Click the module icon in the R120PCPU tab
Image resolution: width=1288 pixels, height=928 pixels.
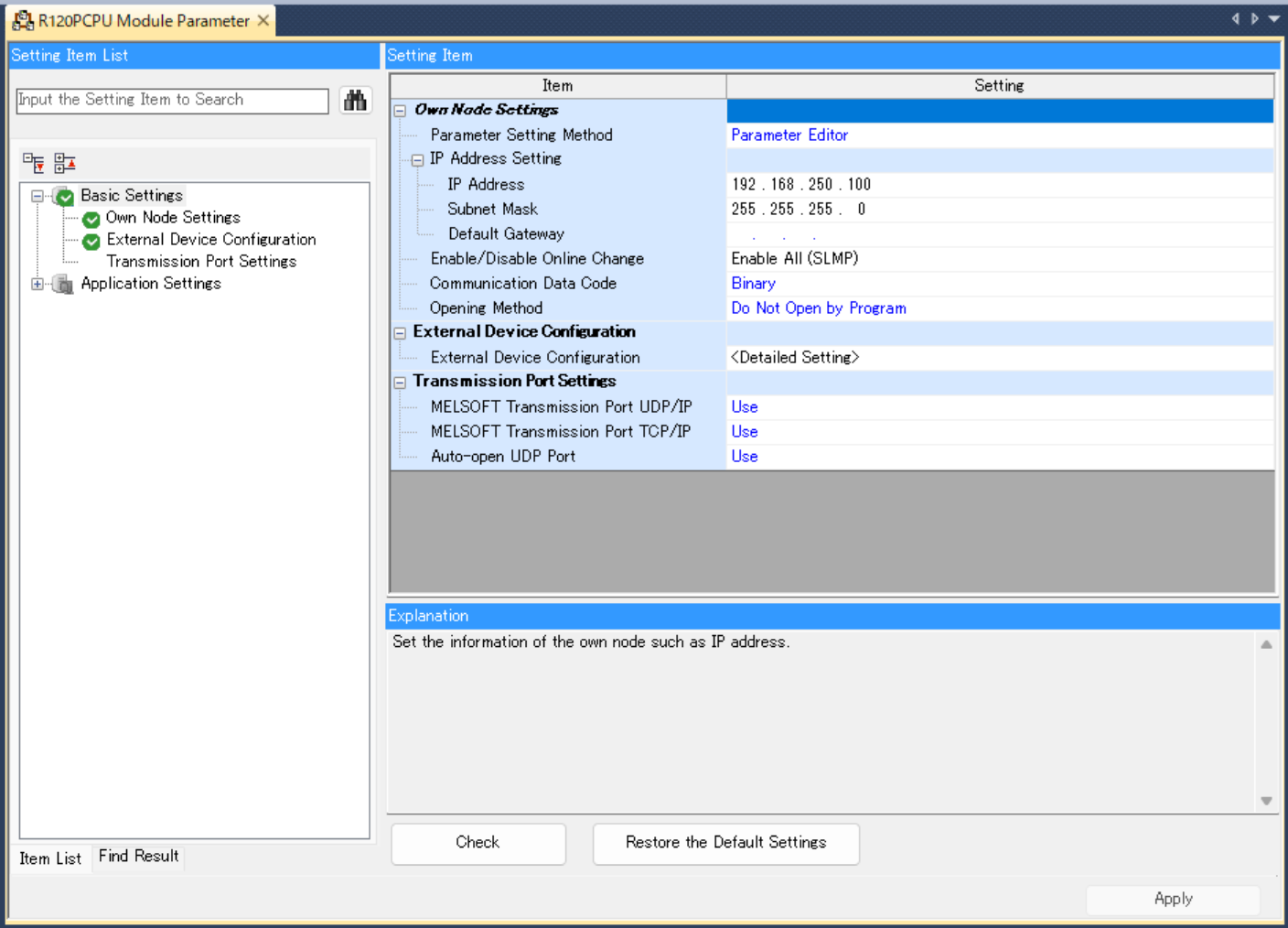(x=23, y=20)
